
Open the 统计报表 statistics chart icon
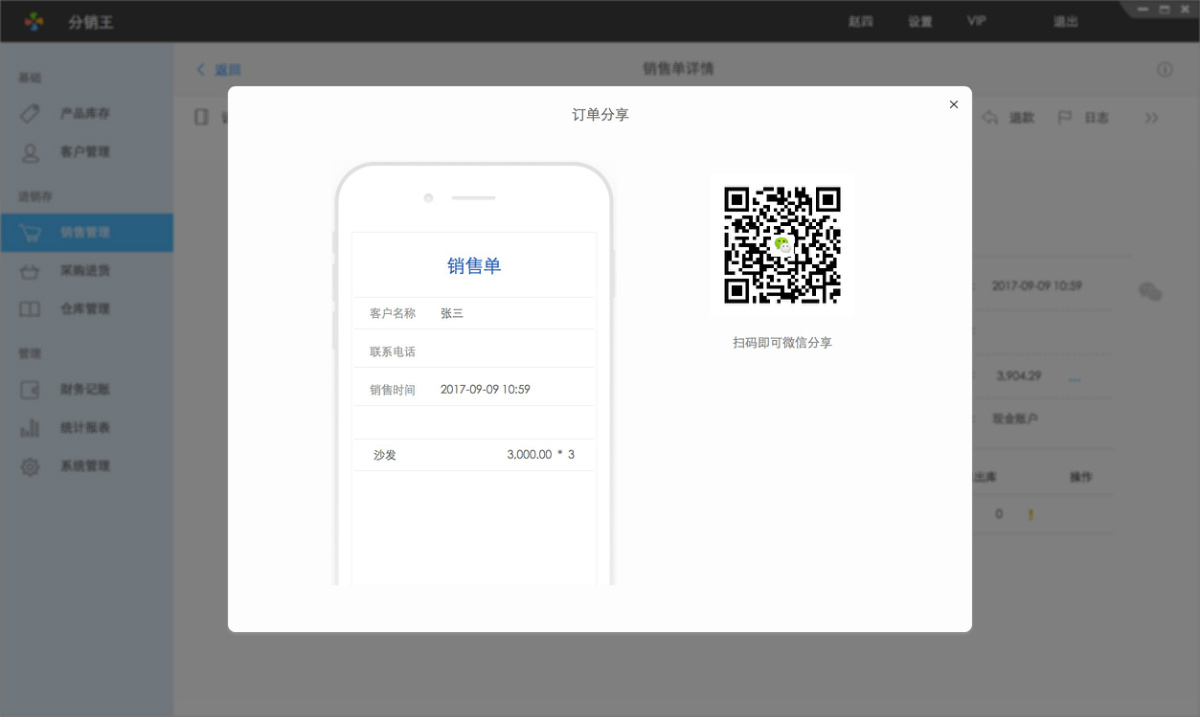30,428
